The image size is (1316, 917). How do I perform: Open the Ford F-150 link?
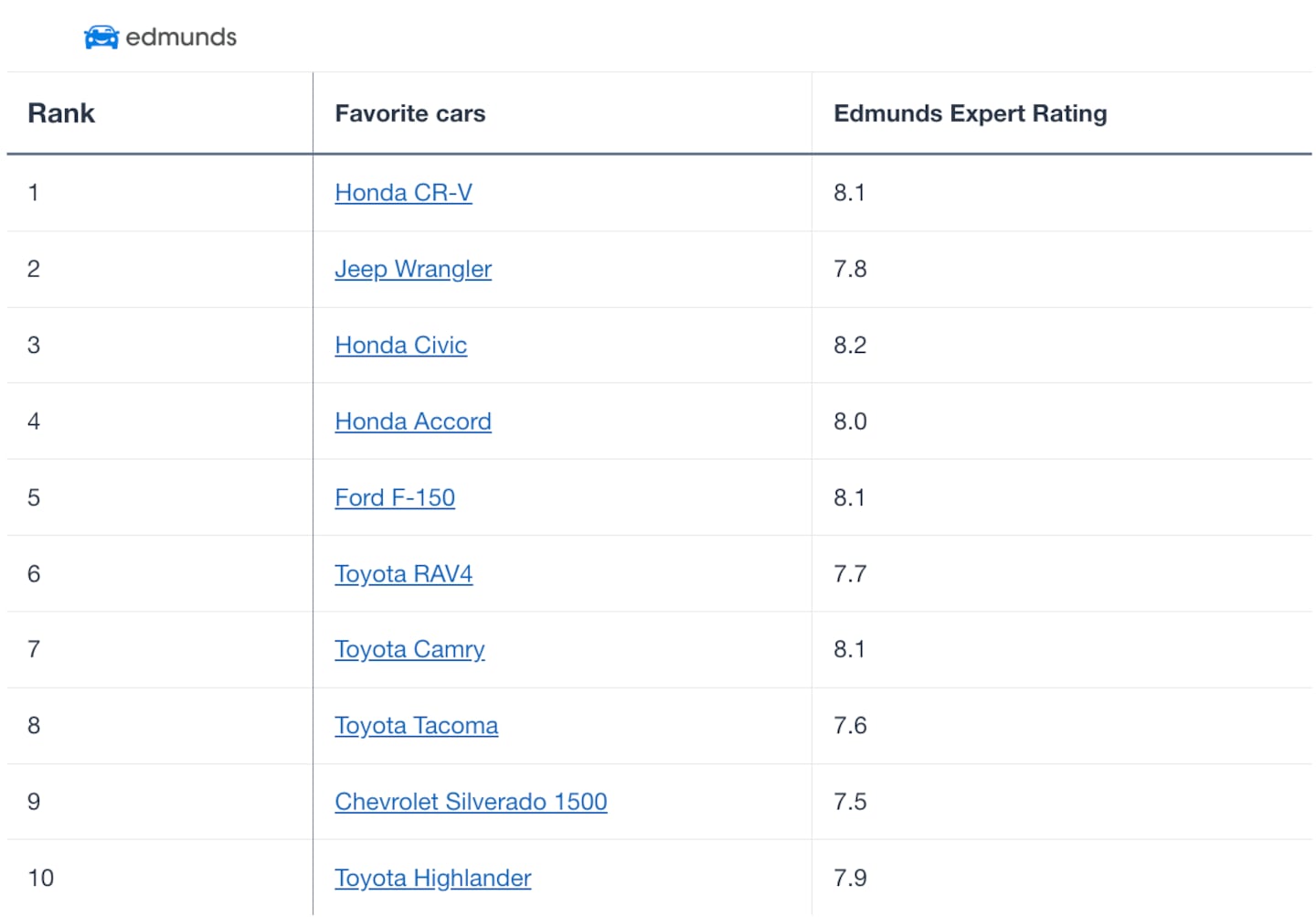pos(395,497)
